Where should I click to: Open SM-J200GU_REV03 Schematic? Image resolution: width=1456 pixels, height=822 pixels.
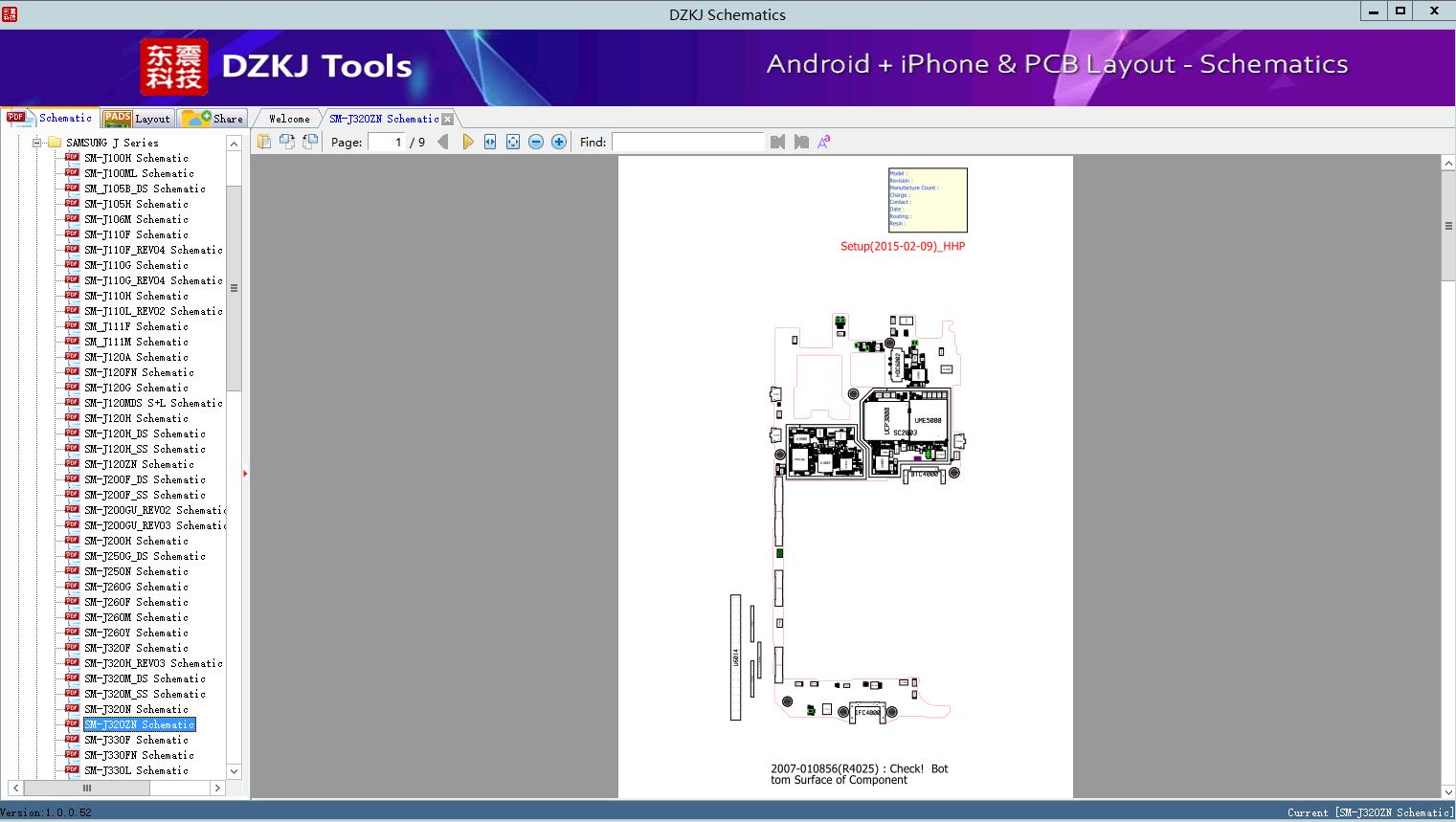(x=155, y=525)
